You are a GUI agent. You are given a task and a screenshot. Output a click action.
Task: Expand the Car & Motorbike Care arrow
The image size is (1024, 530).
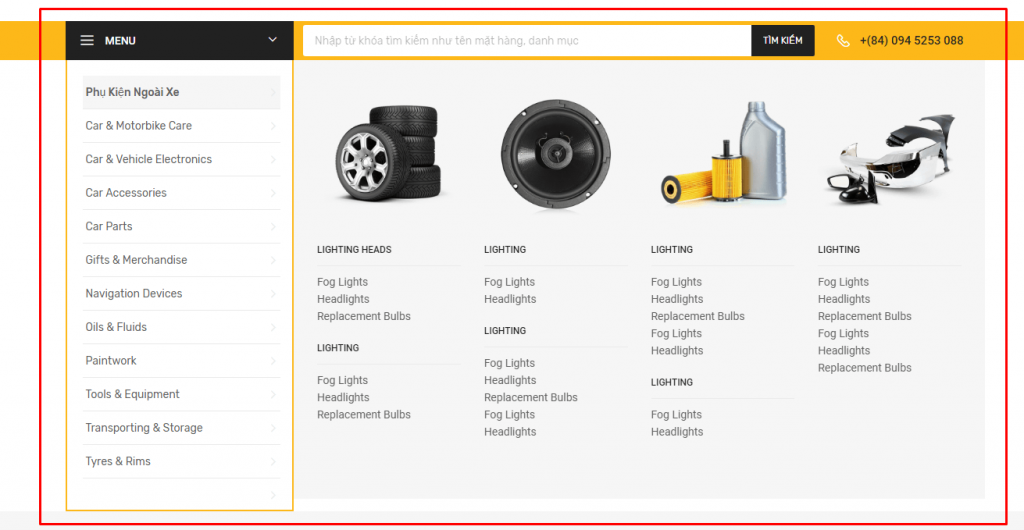tap(273, 126)
